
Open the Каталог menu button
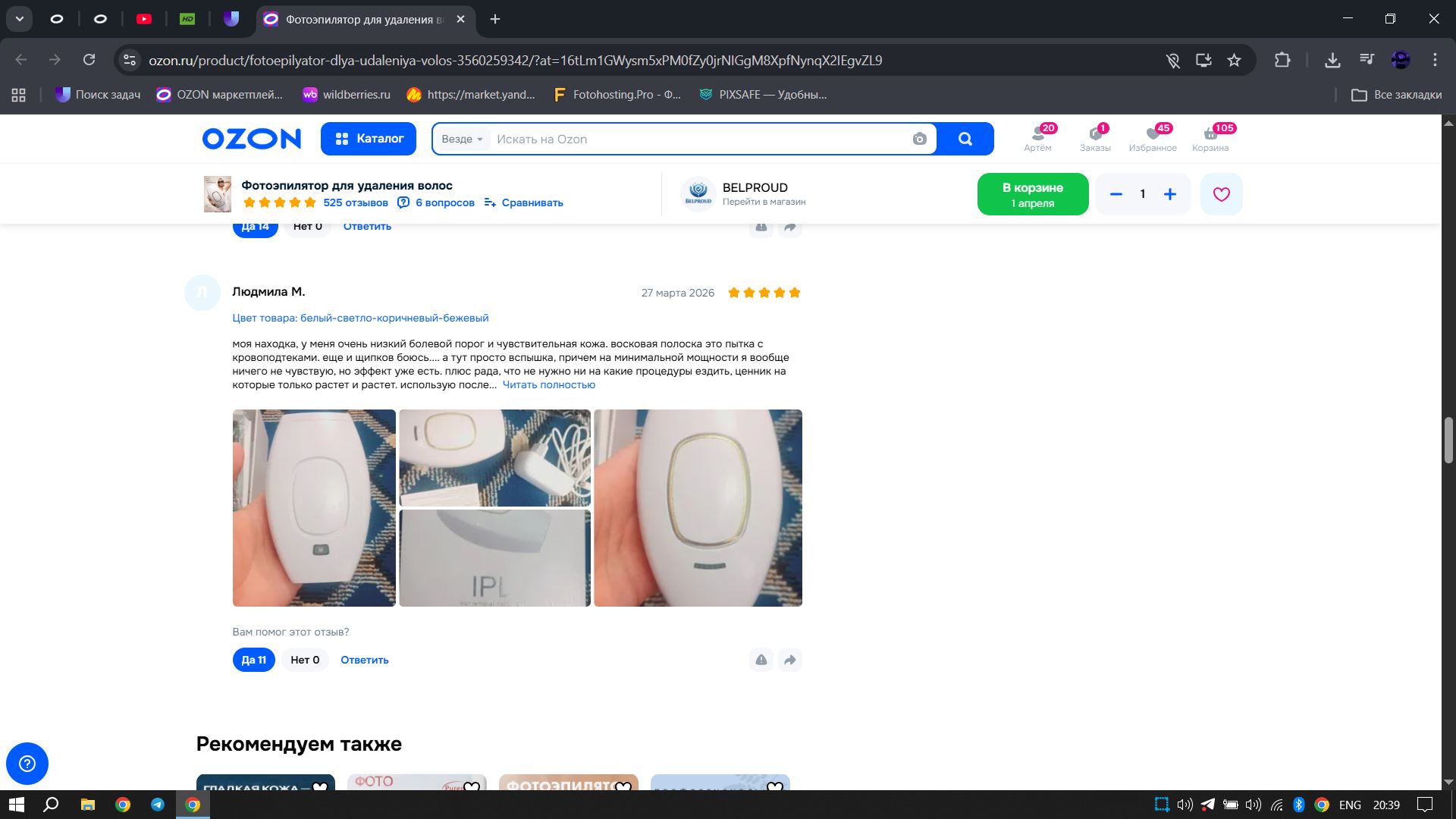(368, 139)
